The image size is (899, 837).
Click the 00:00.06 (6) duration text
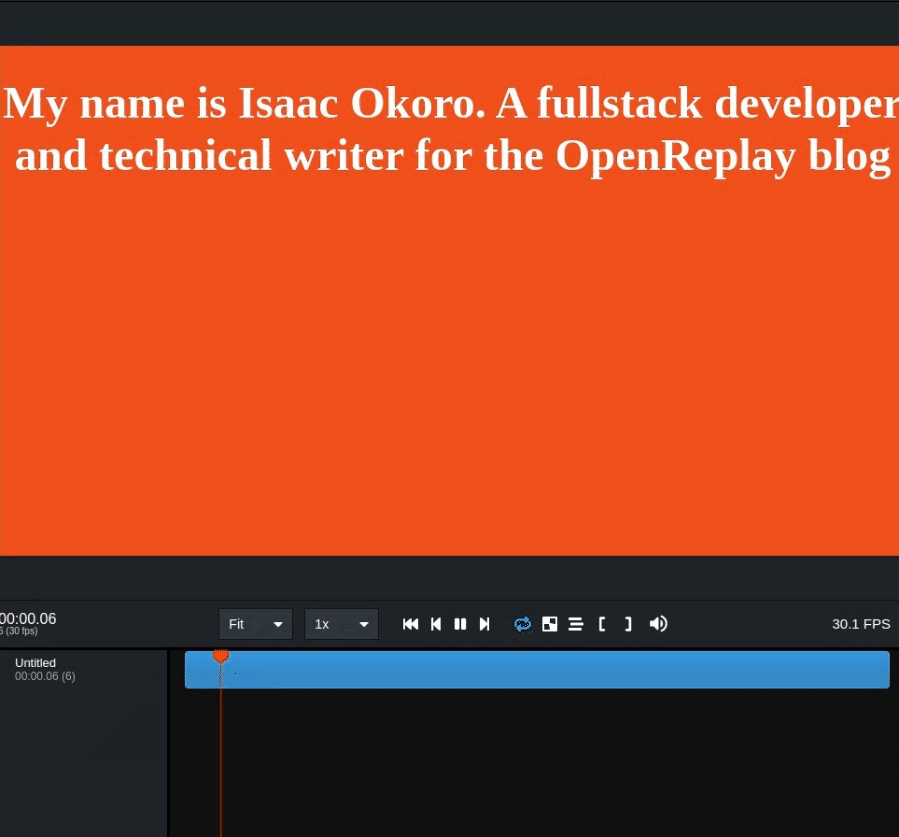coord(45,676)
